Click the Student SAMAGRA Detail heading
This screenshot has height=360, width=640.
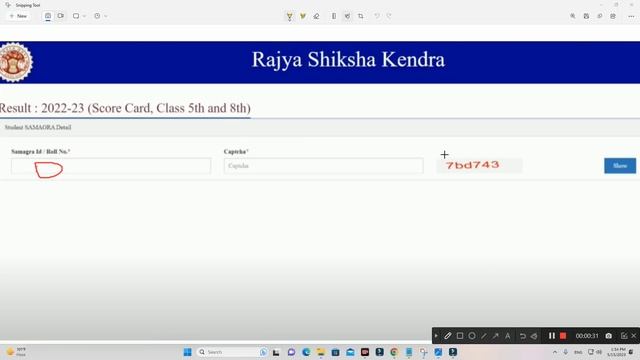click(38, 127)
